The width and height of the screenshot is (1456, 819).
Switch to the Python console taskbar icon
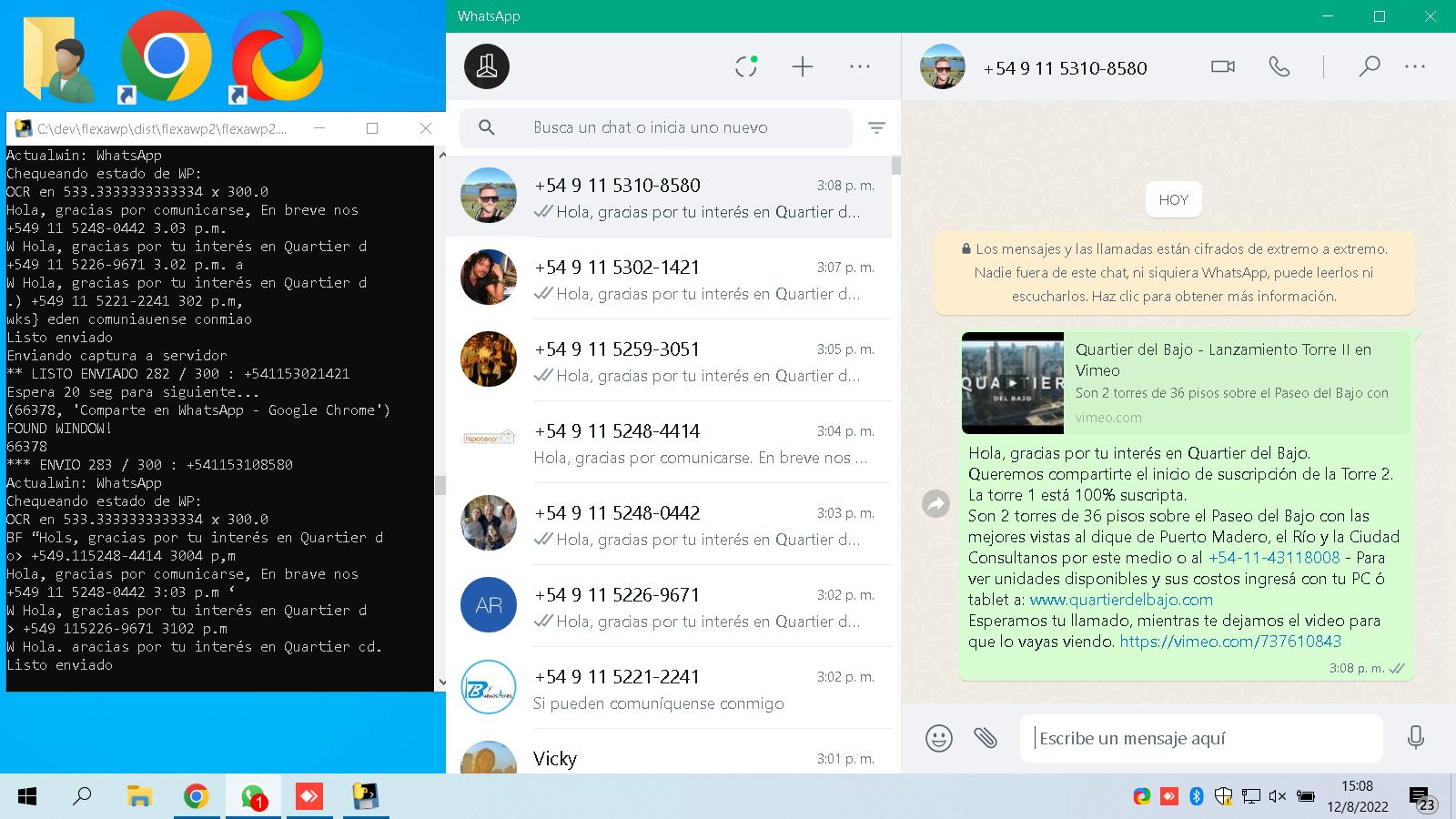(x=366, y=797)
